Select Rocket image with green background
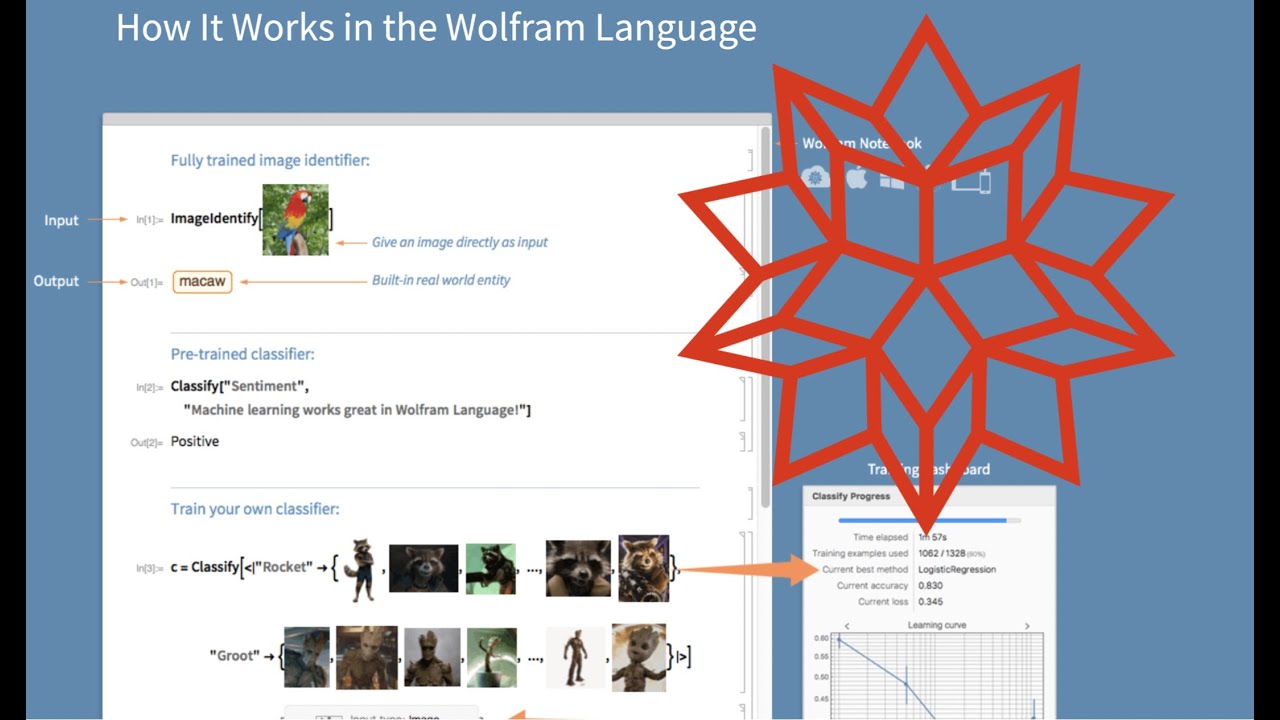The height and width of the screenshot is (720, 1280). point(491,569)
